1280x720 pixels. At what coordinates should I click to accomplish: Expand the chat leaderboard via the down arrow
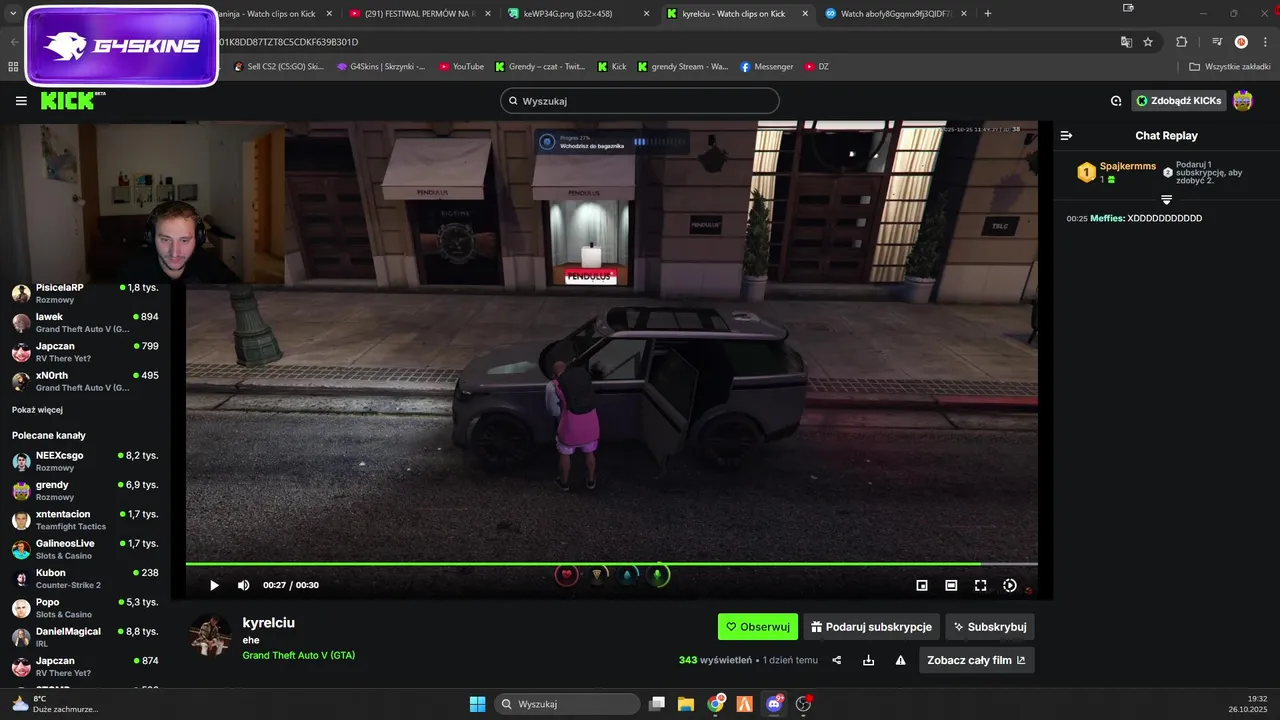1166,200
